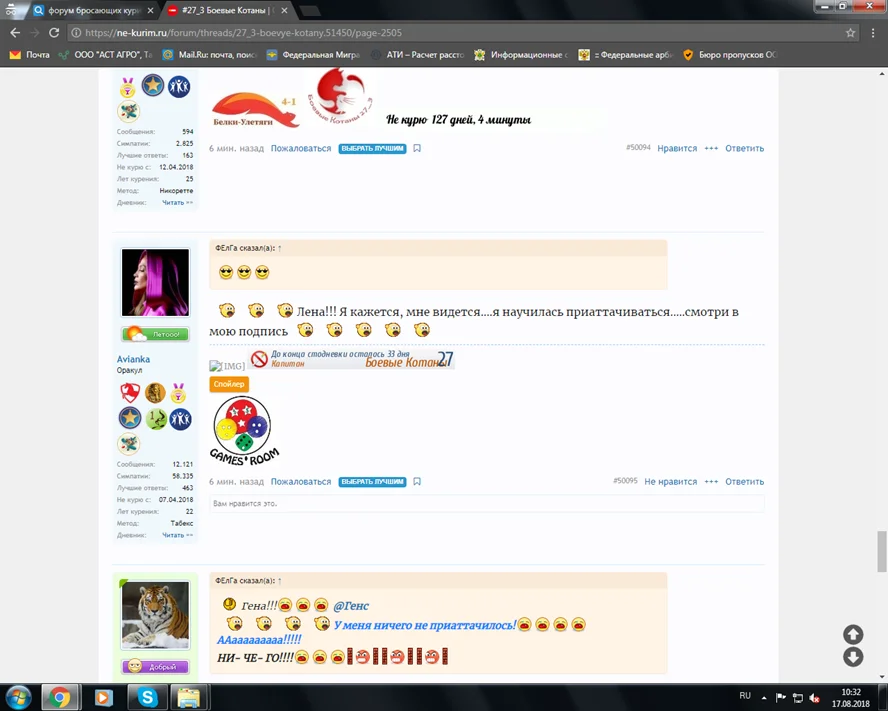Open the first poster's diary Читать link
888x711 pixels.
click(177, 202)
